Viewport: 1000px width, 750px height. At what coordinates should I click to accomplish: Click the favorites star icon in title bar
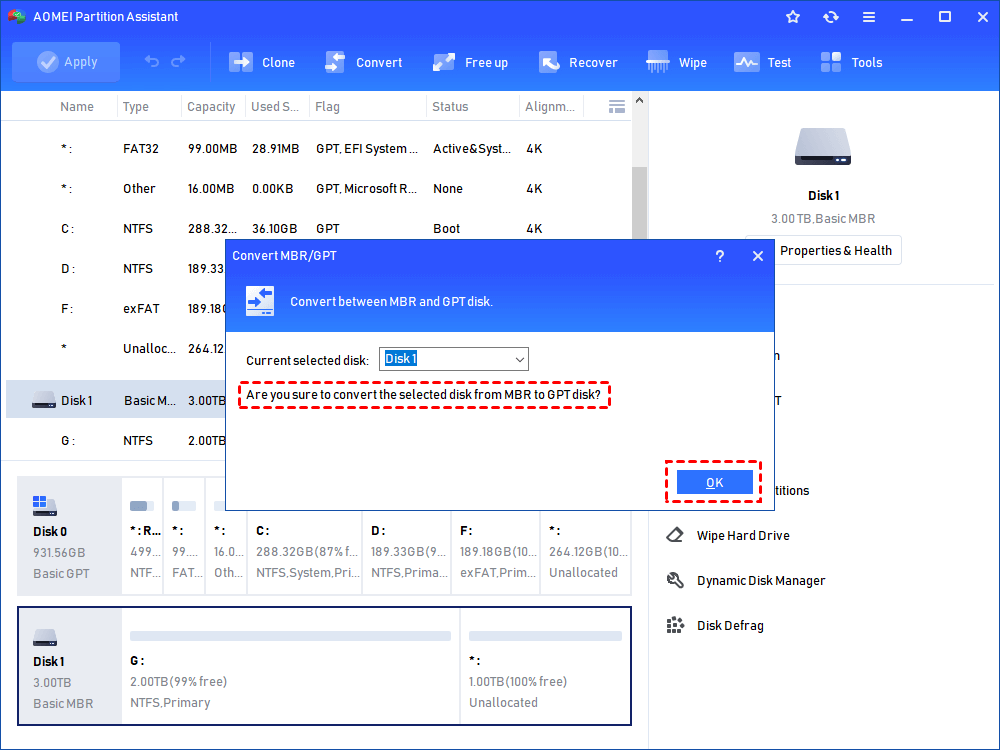(793, 17)
